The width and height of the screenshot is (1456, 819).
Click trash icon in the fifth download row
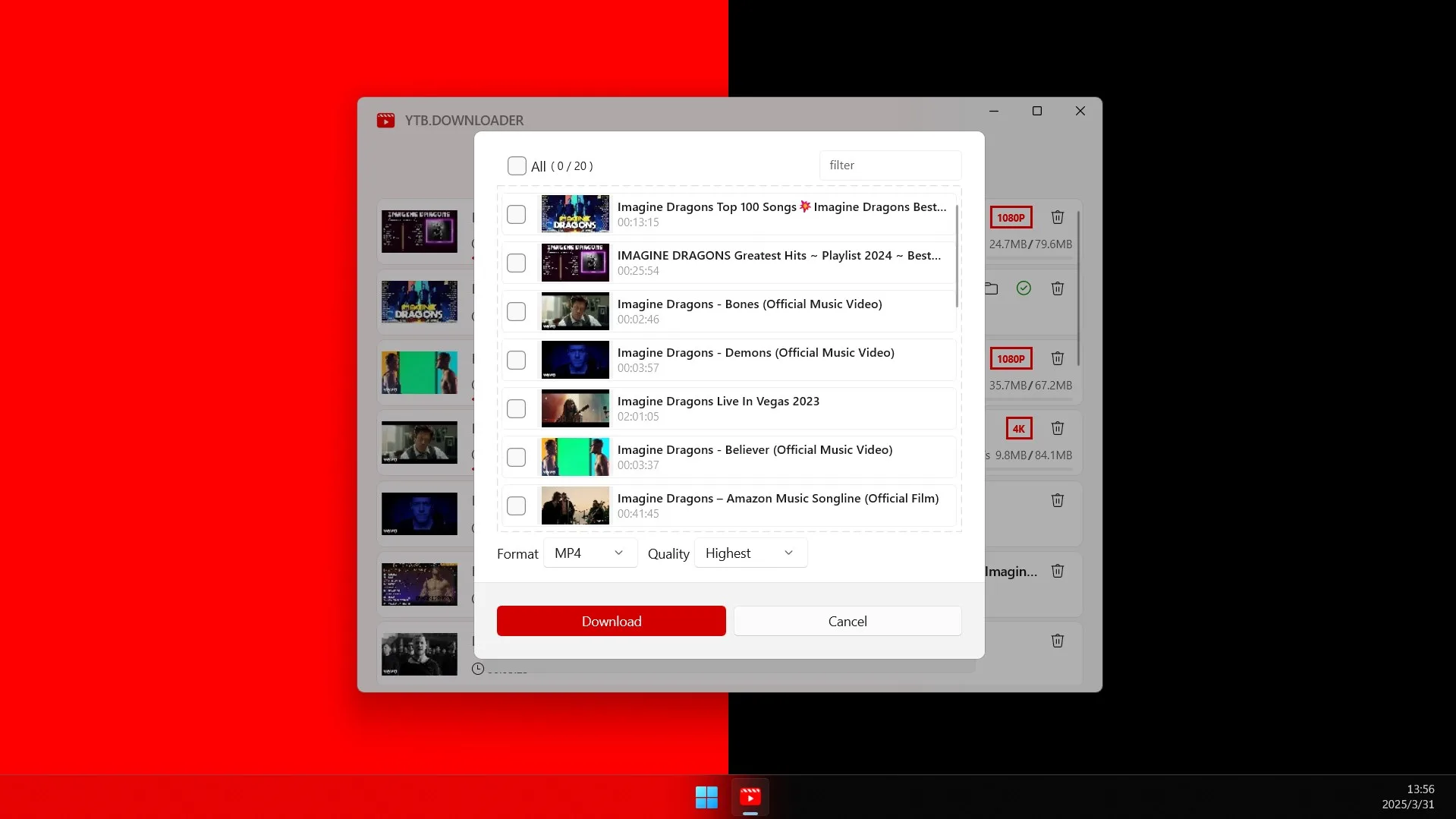(x=1057, y=500)
